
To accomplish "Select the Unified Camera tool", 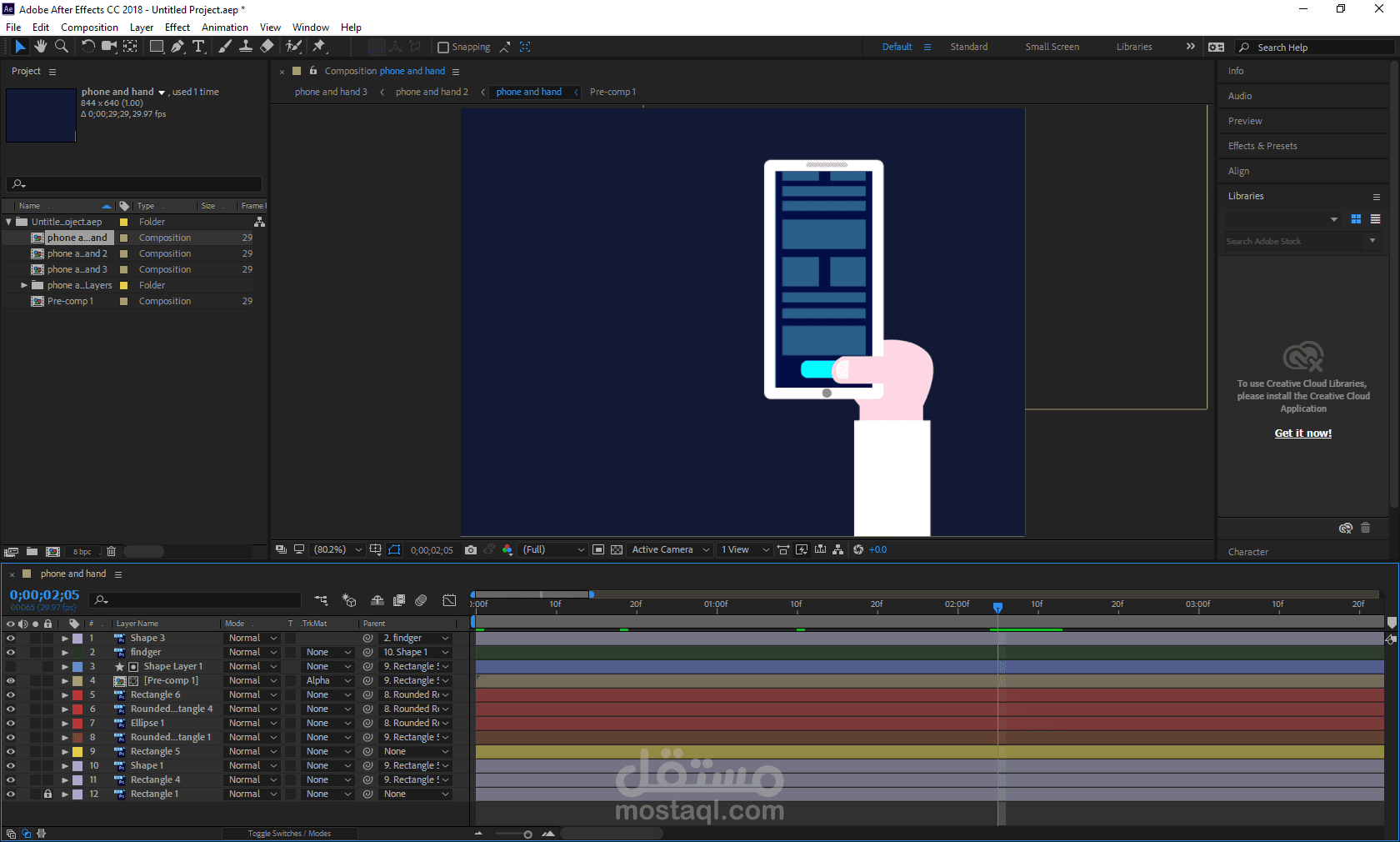I will point(109,47).
